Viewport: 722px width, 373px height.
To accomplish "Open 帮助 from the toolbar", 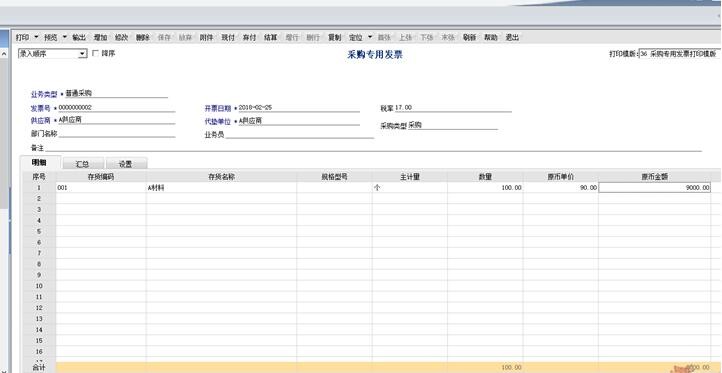I will pyautogui.click(x=490, y=37).
